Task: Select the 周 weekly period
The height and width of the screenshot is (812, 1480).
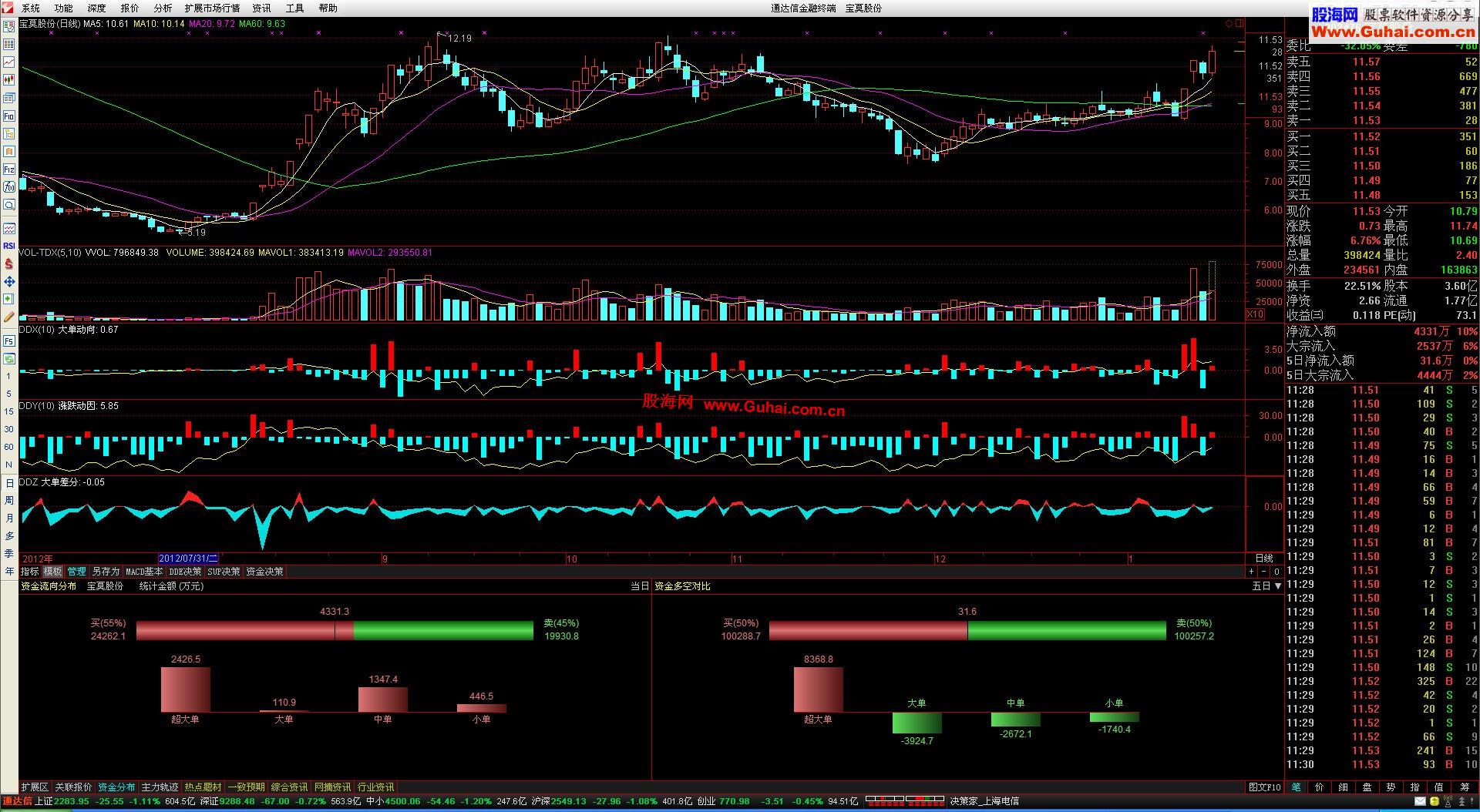Action: 9,501
